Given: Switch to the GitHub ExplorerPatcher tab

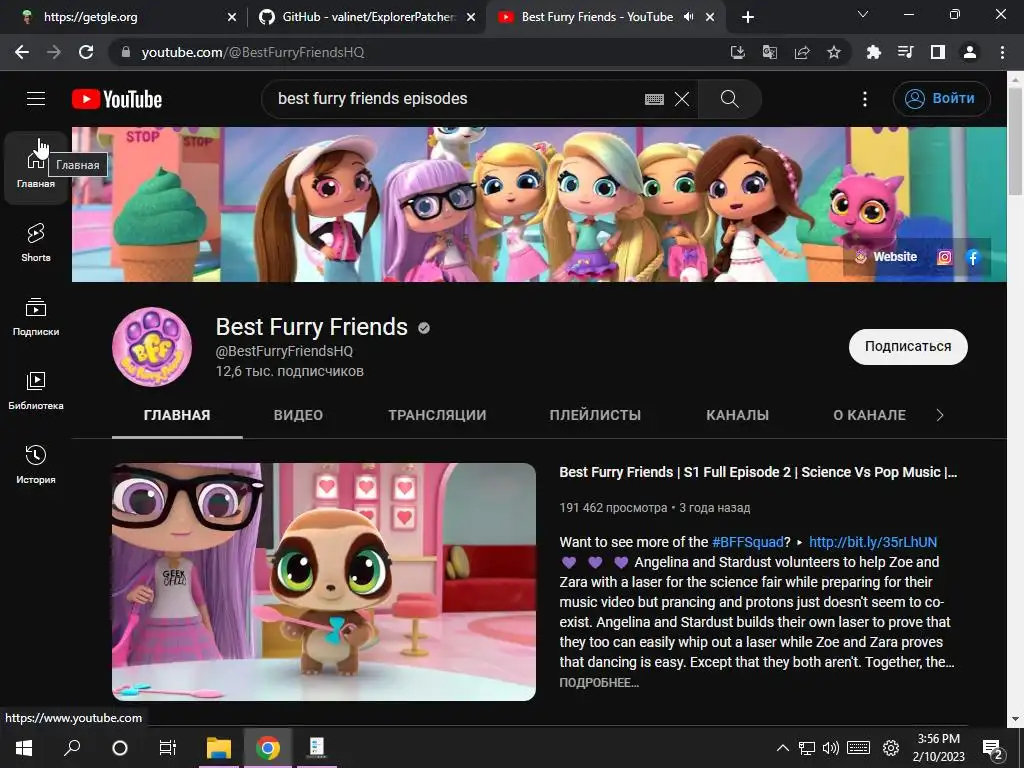Looking at the screenshot, I should pyautogui.click(x=368, y=17).
